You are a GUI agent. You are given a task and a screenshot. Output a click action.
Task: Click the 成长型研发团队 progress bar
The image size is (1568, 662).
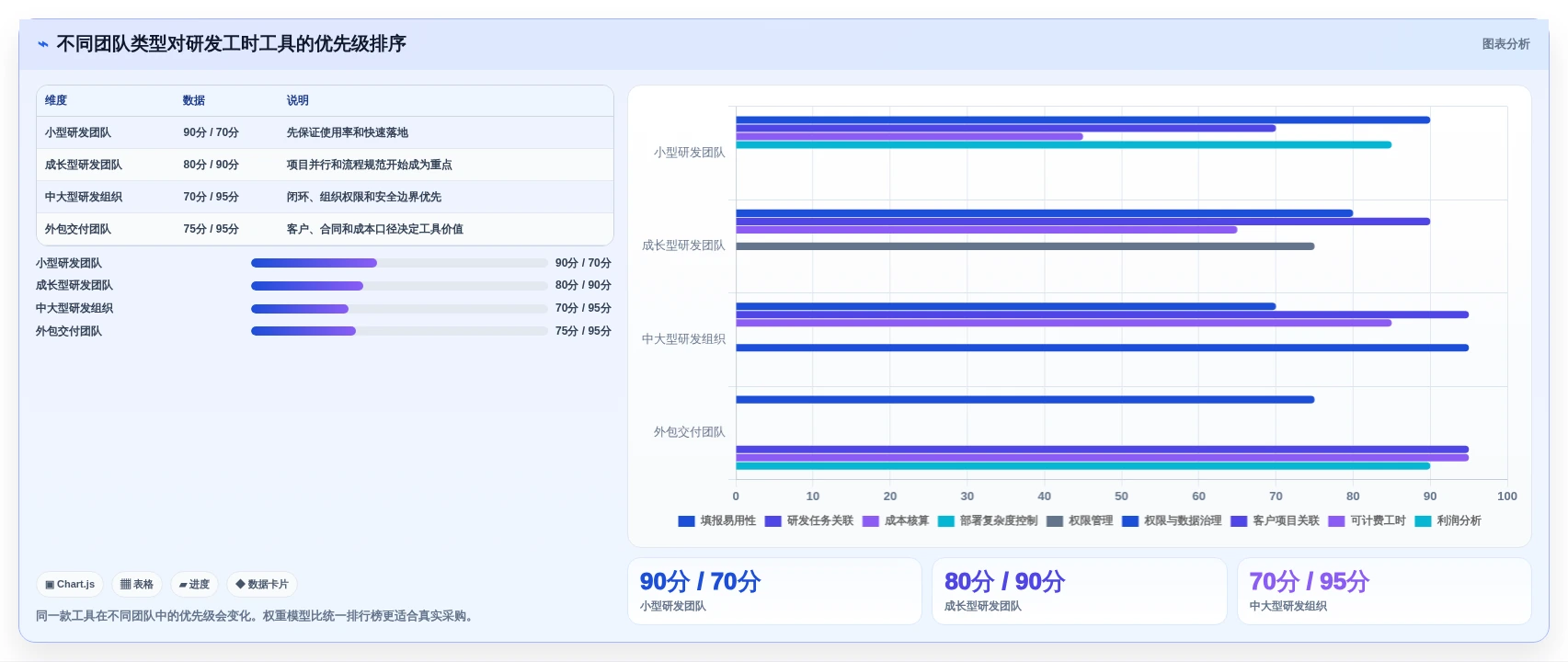coord(399,286)
